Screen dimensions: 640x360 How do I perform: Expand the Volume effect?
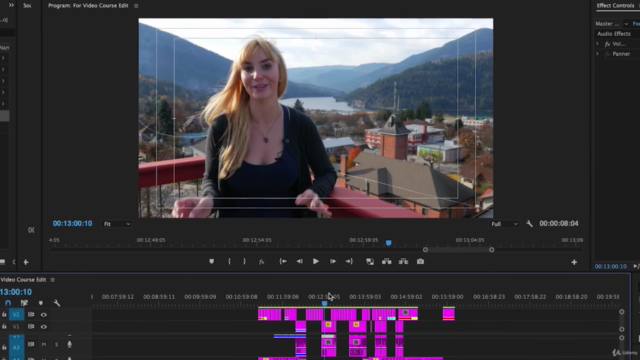click(x=597, y=44)
